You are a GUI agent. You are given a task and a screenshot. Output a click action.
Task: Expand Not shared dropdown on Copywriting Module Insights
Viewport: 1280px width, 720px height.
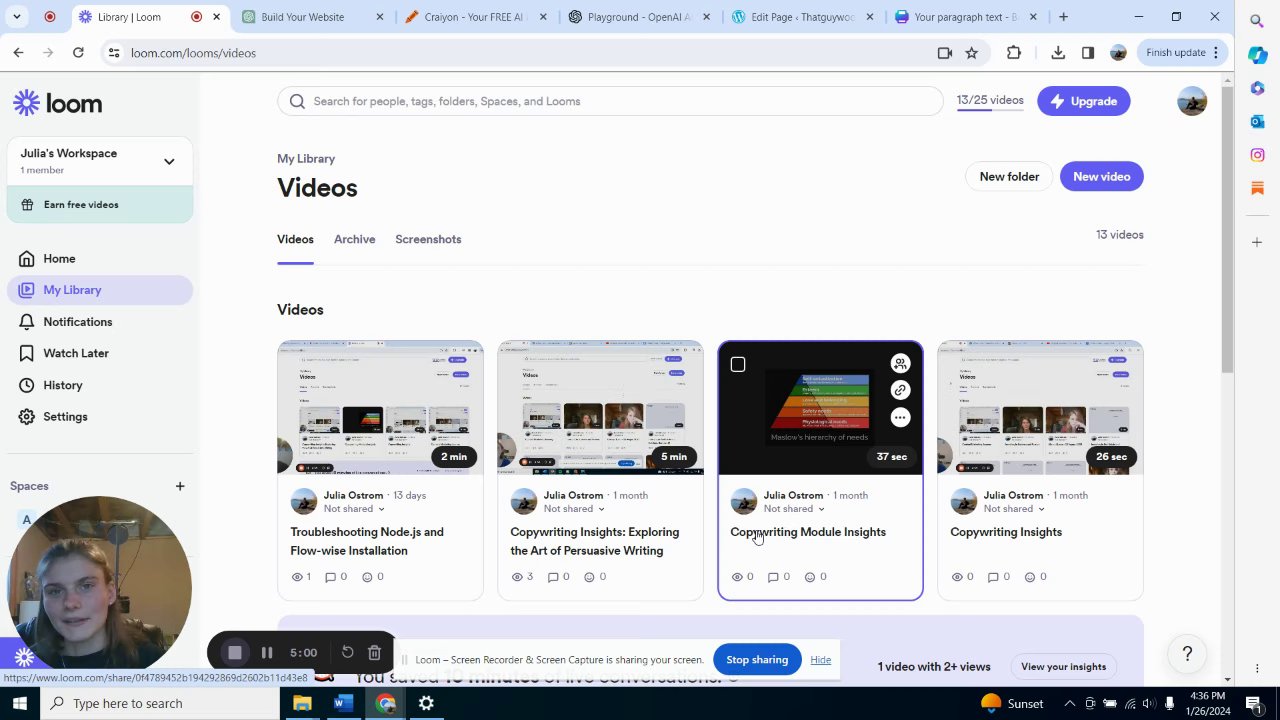point(794,509)
